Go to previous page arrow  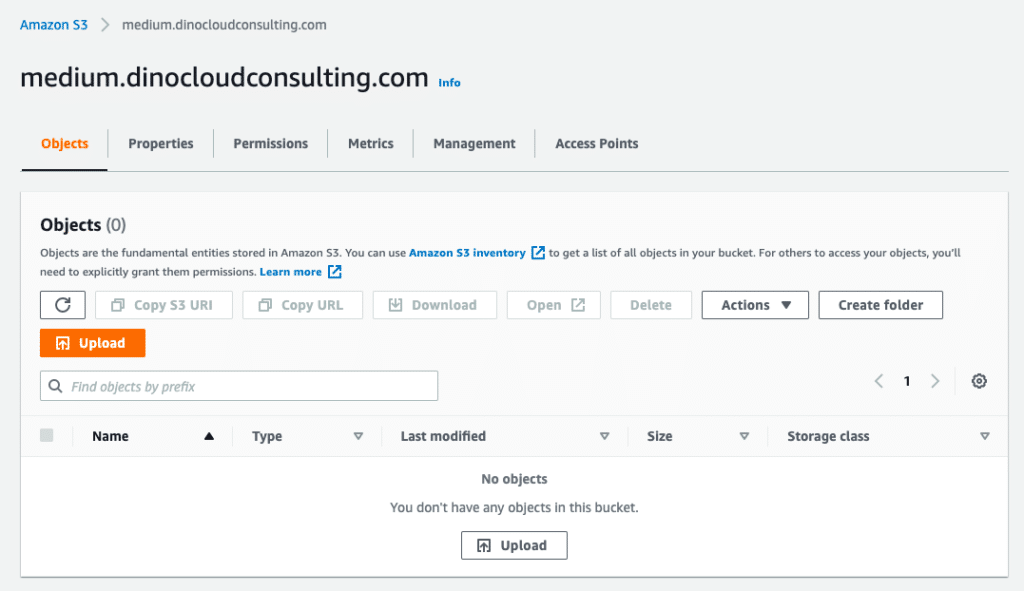(879, 381)
